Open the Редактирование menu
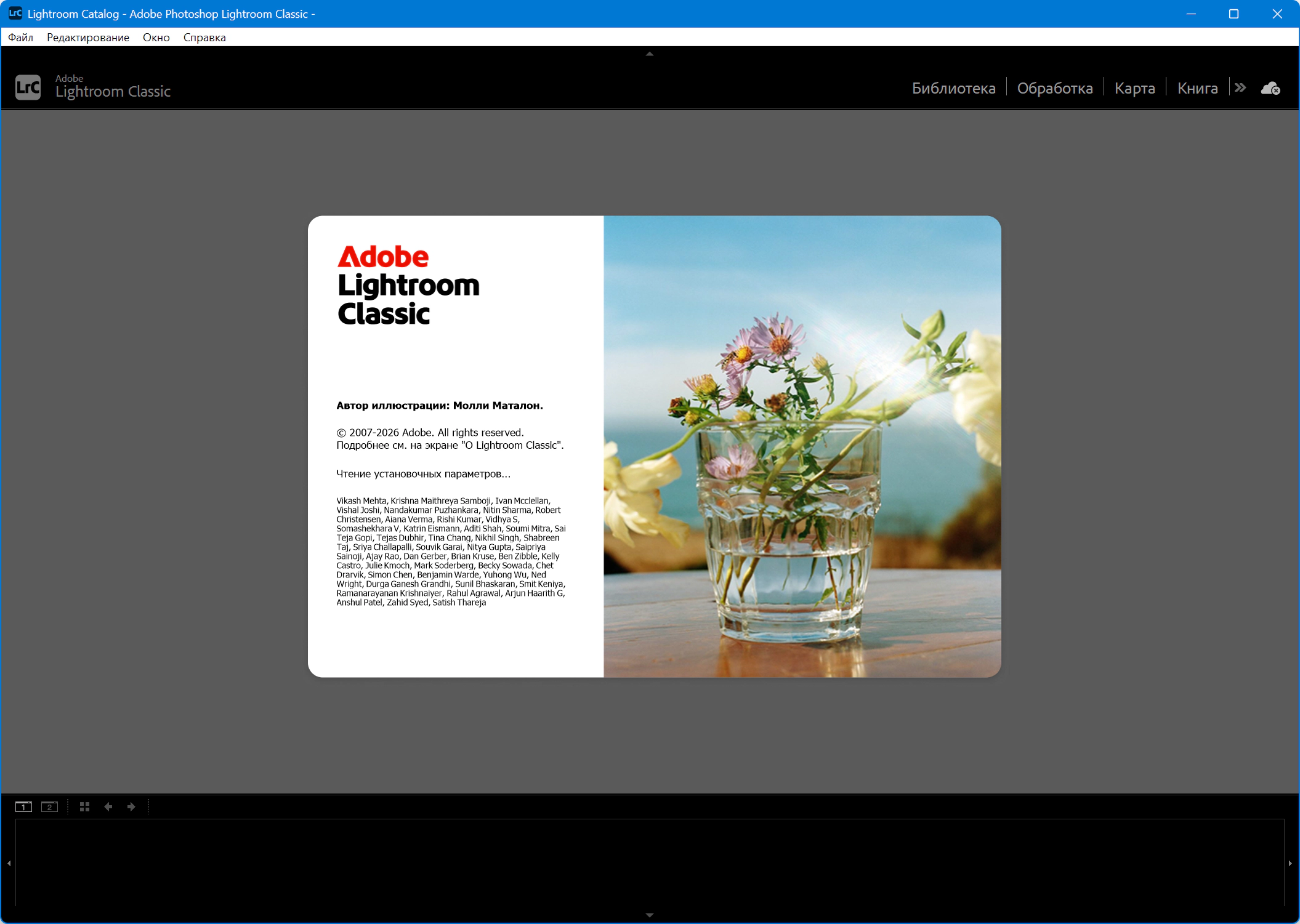1300x924 pixels. coord(88,38)
